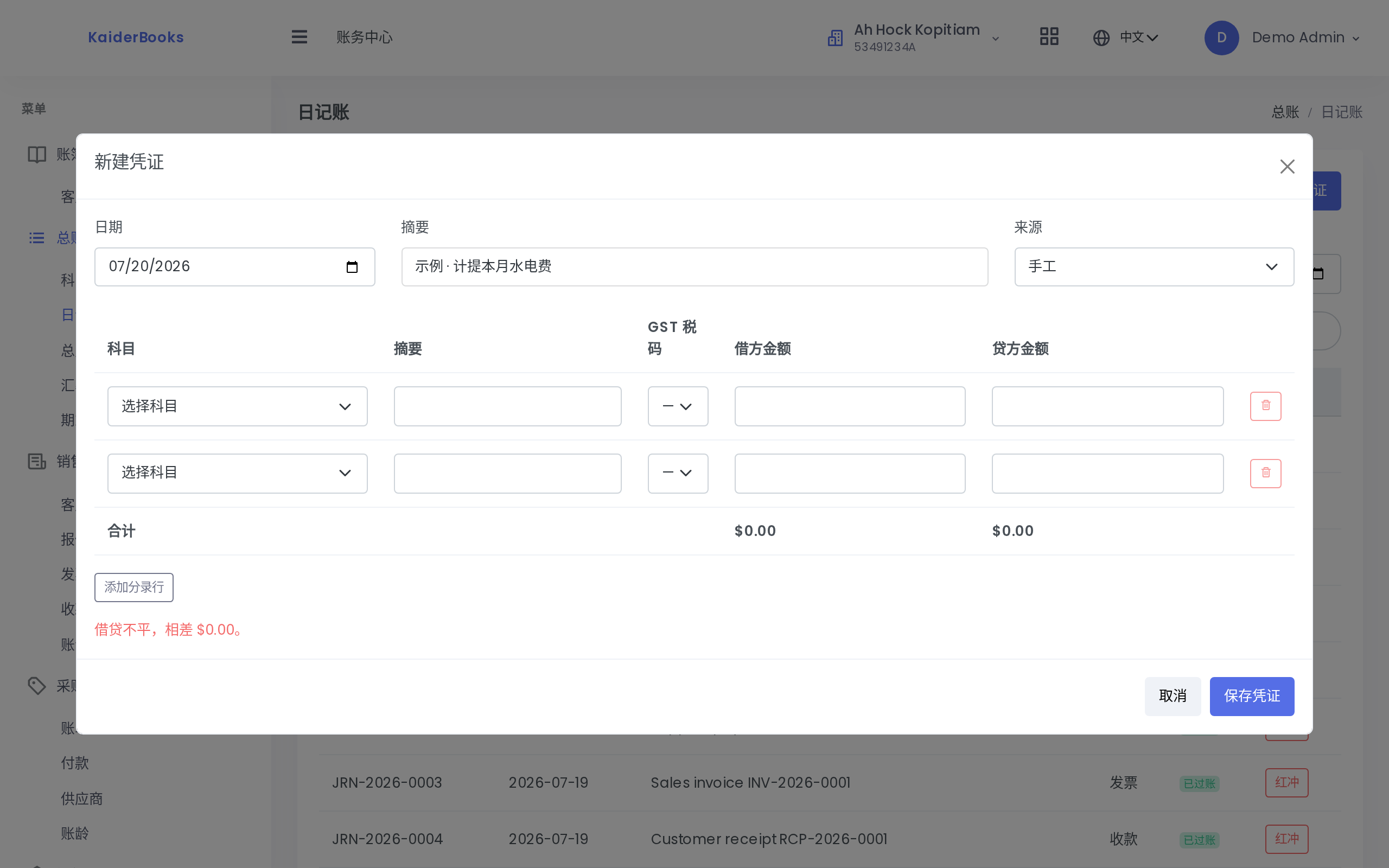
Task: Open the second row 选择科目 account dropdown
Action: (x=237, y=473)
